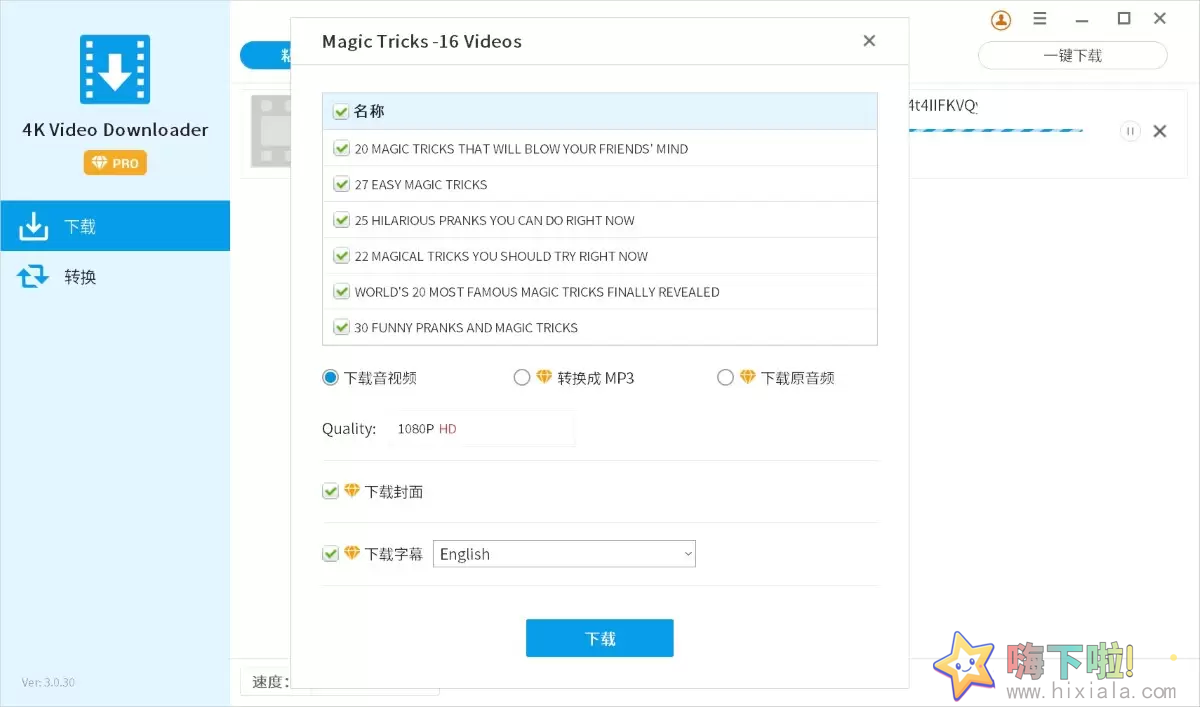Click the PRO badge under the logo

click(114, 162)
